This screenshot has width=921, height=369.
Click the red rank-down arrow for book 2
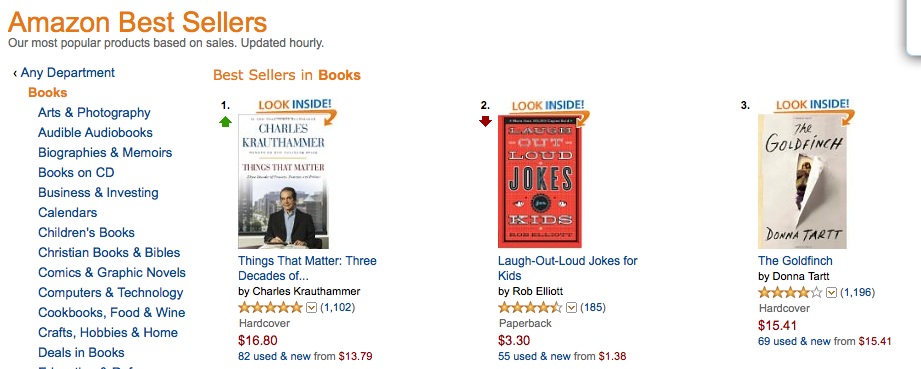click(x=485, y=121)
